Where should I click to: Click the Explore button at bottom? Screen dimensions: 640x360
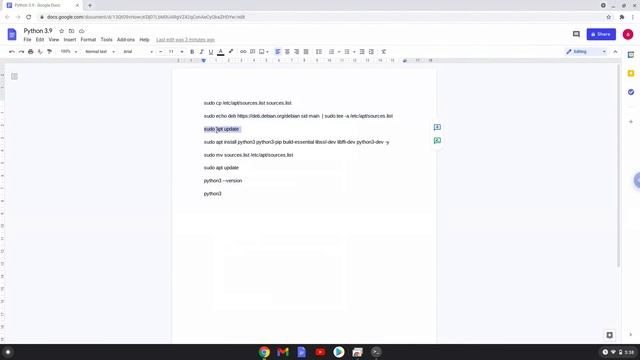click(609, 335)
